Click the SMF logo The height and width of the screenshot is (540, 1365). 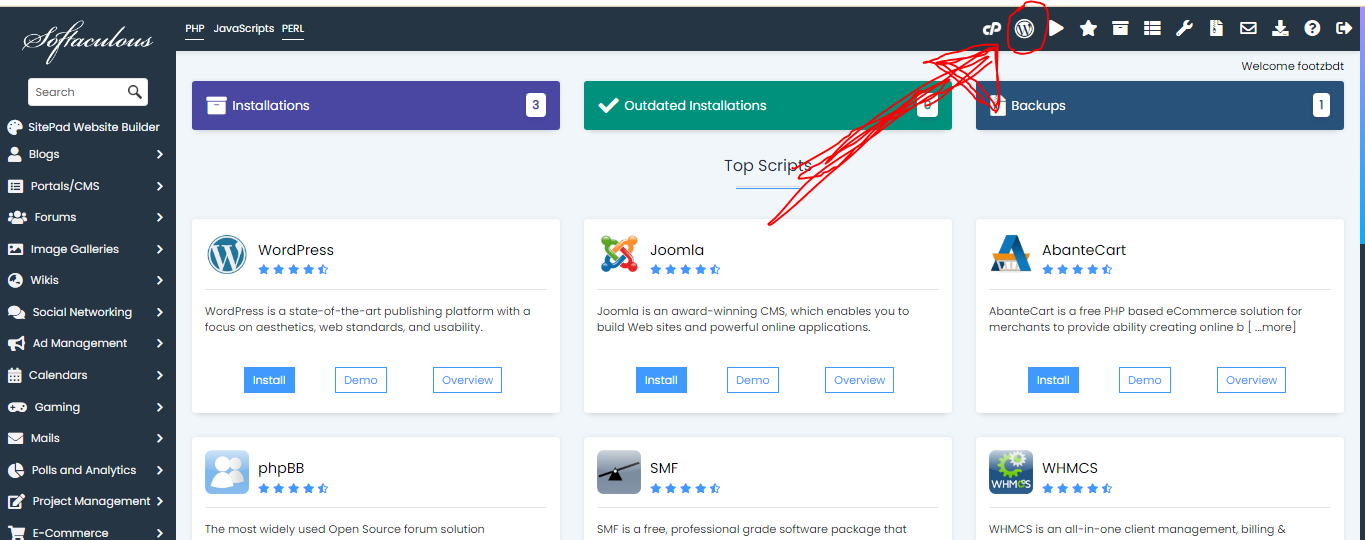tap(619, 472)
